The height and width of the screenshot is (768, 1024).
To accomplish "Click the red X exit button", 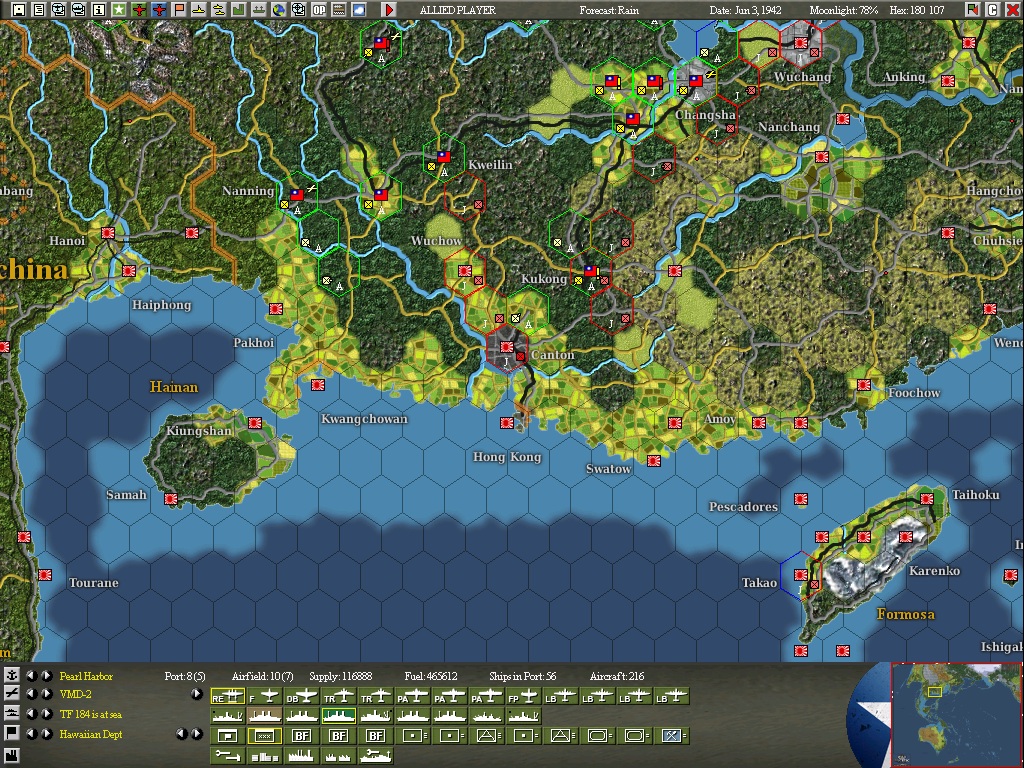I will (1012, 10).
